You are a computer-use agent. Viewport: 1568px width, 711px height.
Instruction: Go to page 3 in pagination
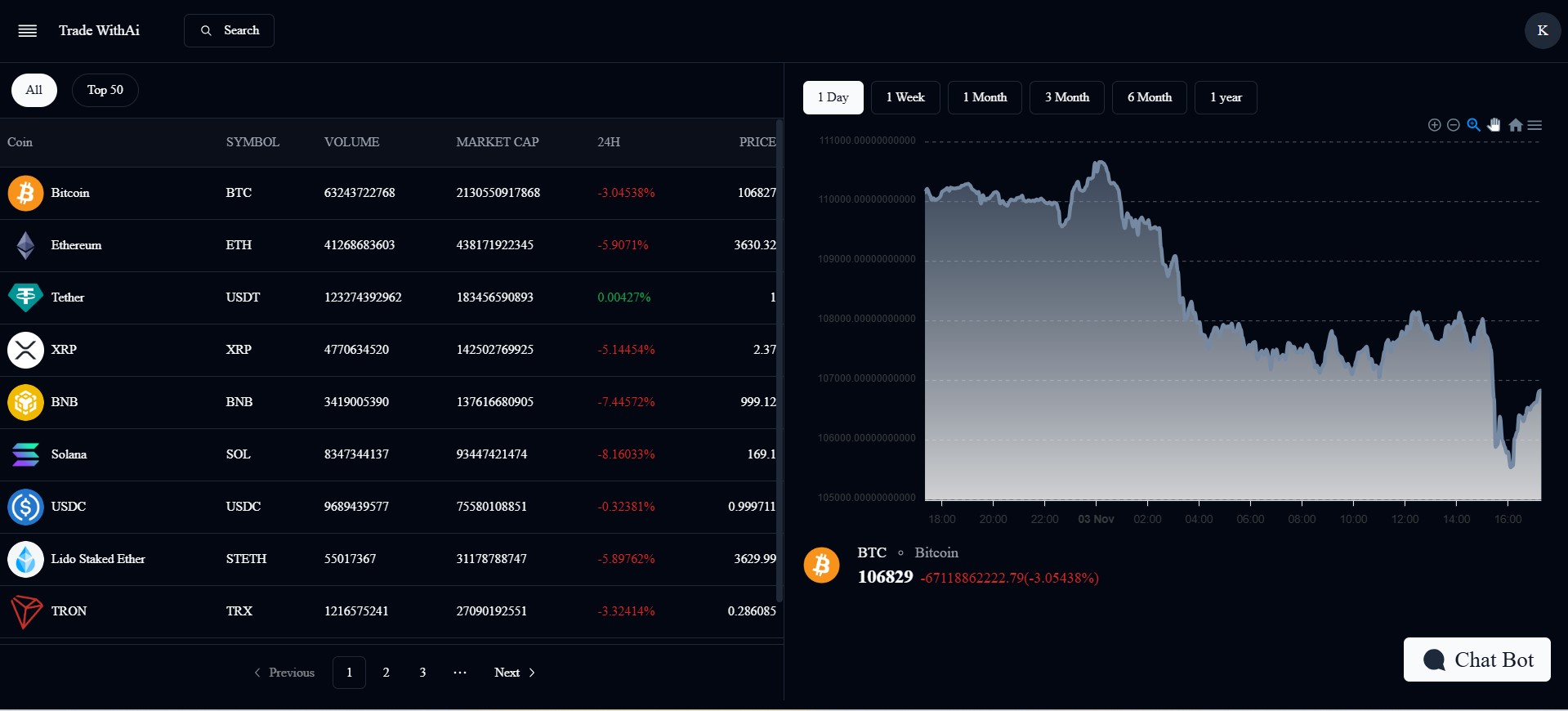[422, 673]
